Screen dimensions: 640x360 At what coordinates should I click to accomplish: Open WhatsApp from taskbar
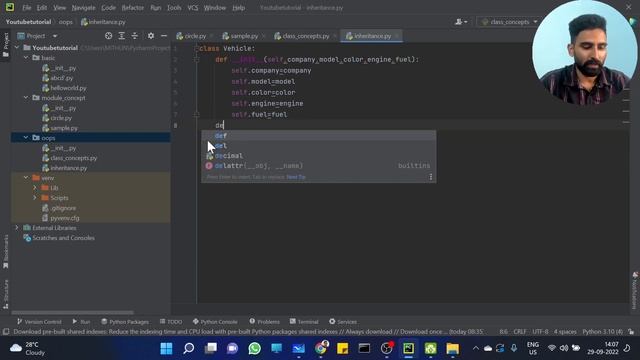254,348
